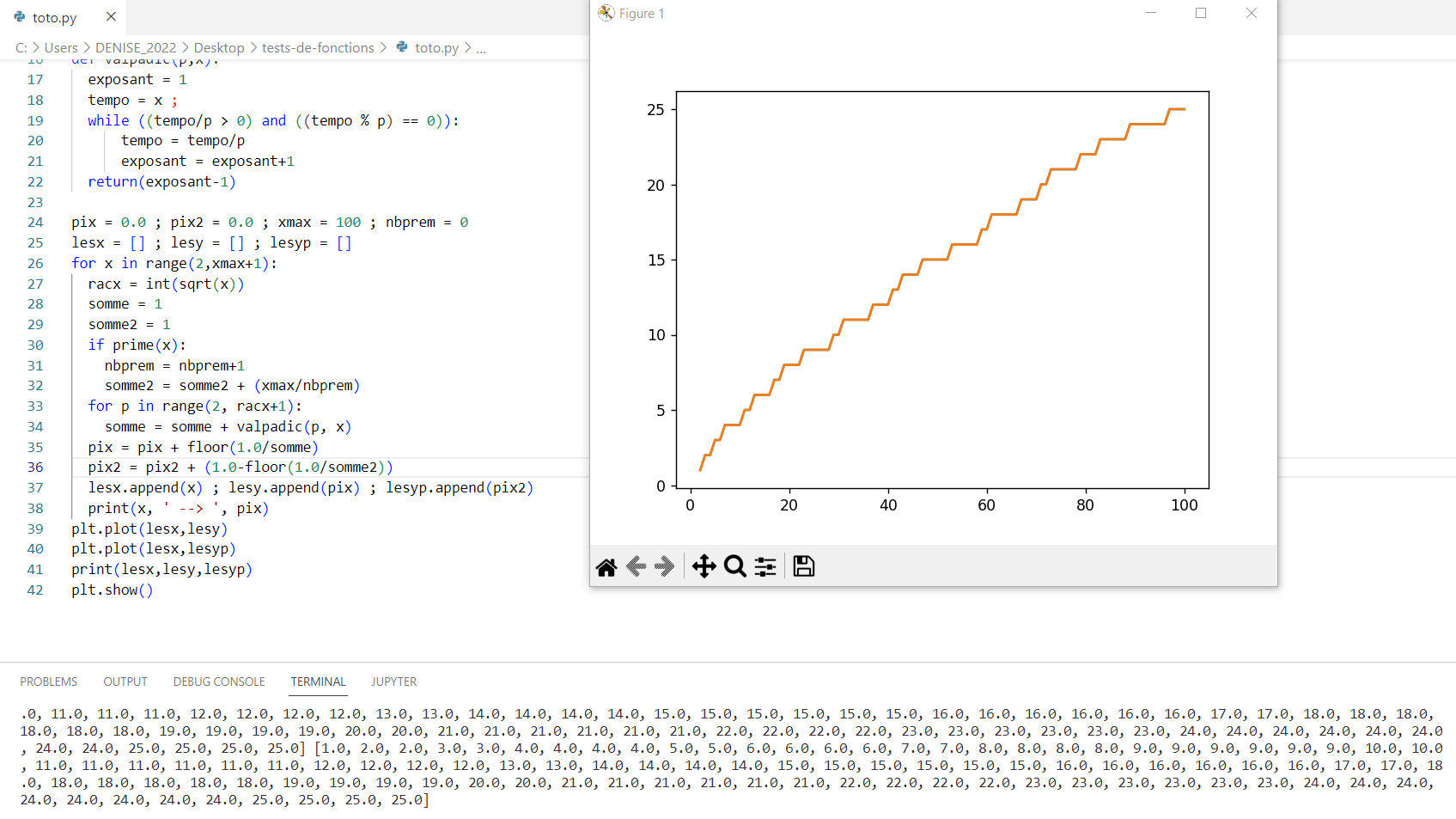Click the Home reset view icon
This screenshot has width=1456, height=819.
pyautogui.click(x=606, y=566)
